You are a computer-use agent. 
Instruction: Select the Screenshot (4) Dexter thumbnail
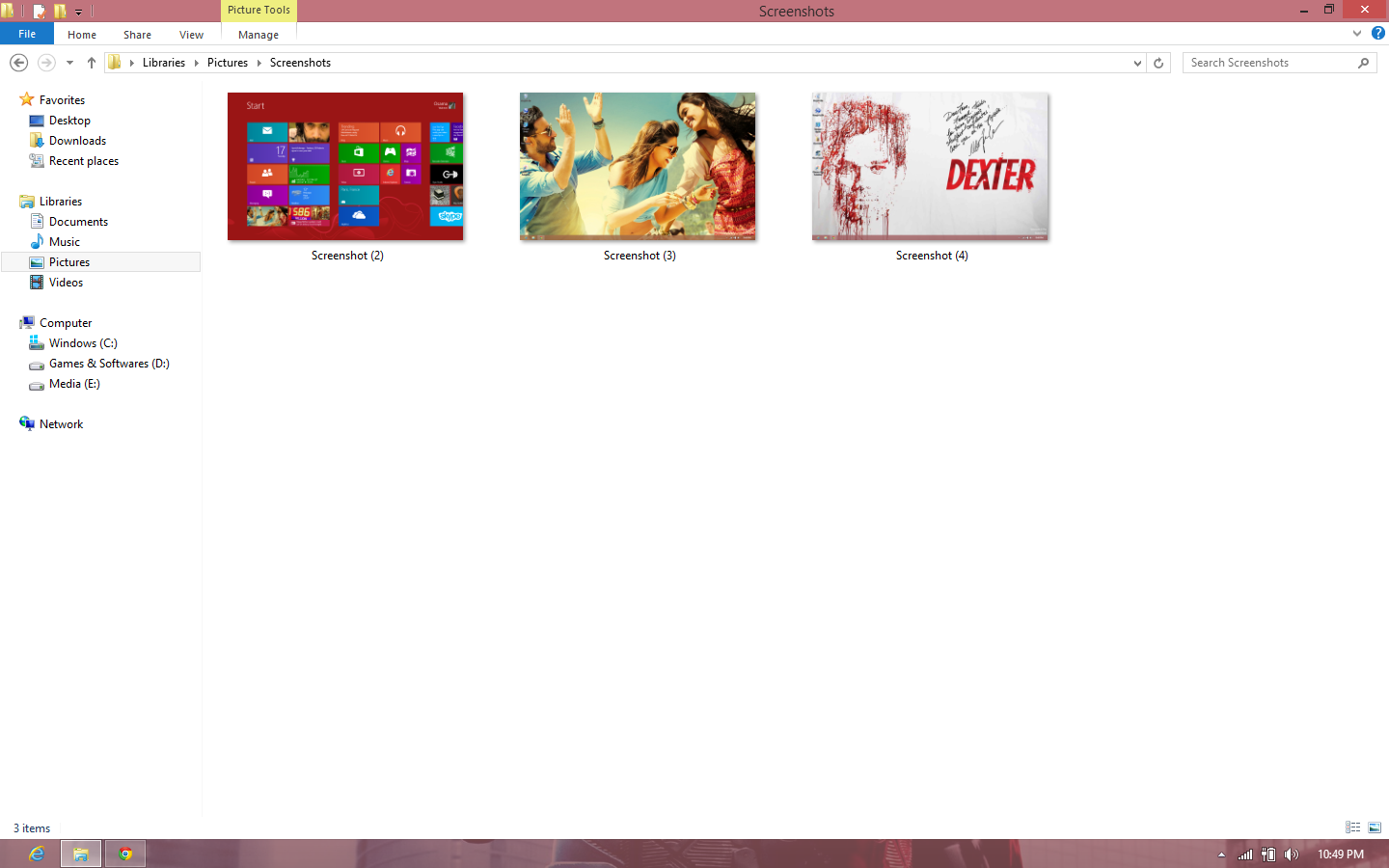pos(930,167)
